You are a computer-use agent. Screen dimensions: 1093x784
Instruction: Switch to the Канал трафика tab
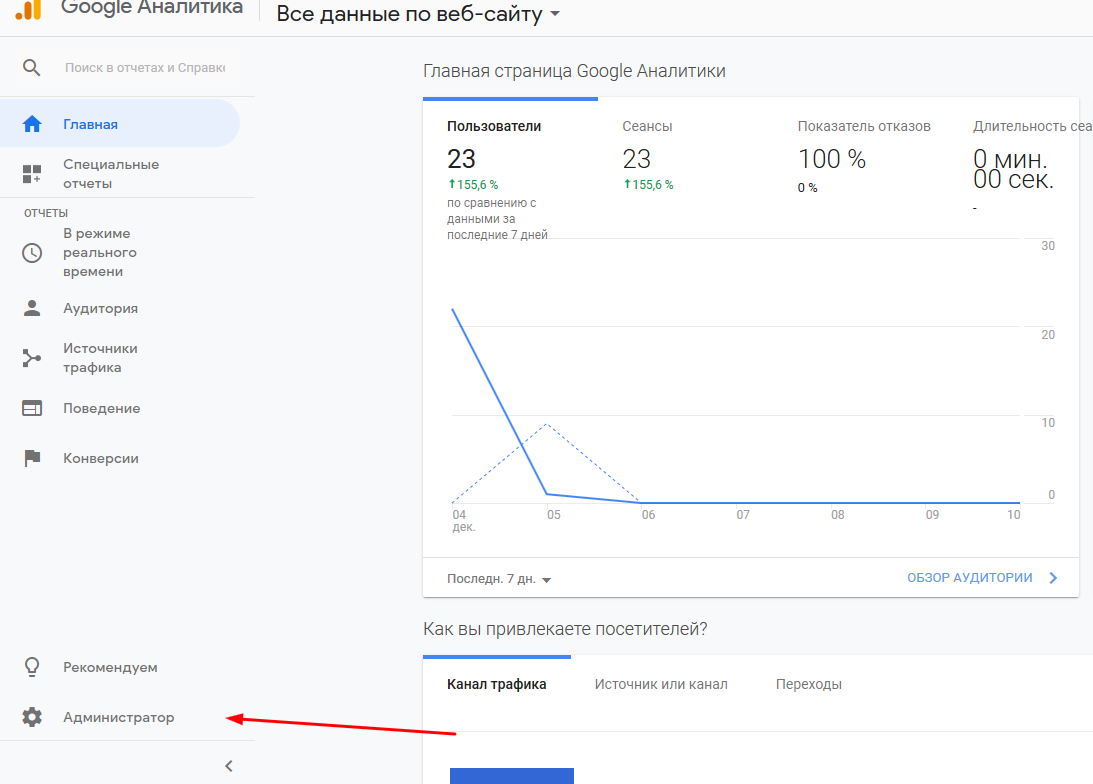point(496,684)
